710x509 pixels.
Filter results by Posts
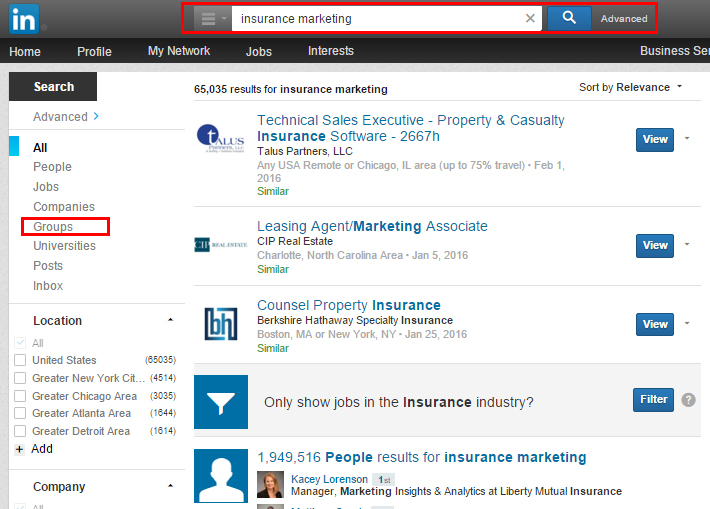point(48,266)
